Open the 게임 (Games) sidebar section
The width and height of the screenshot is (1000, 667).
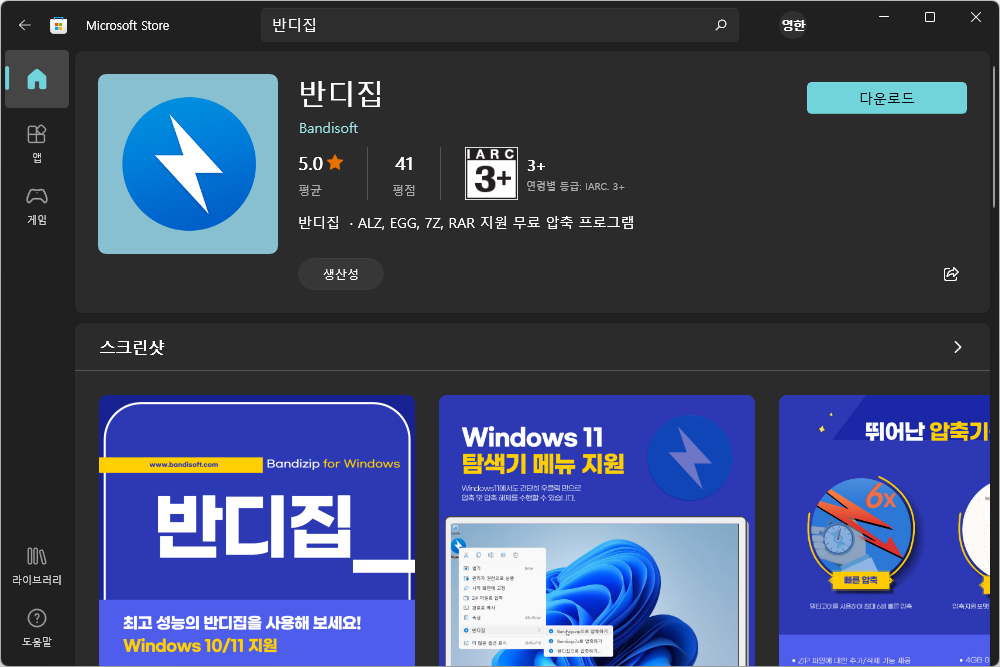pyautogui.click(x=37, y=207)
